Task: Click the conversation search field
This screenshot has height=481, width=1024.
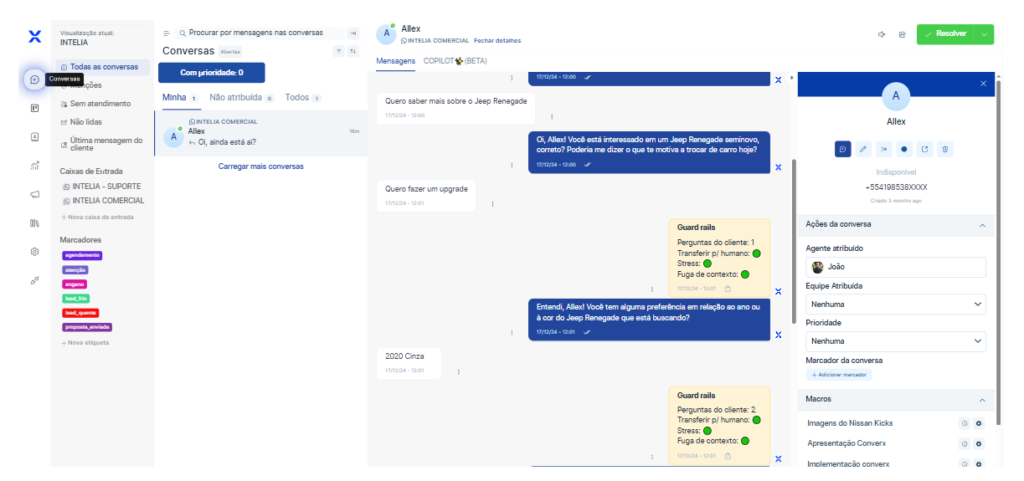Action: pyautogui.click(x=258, y=33)
